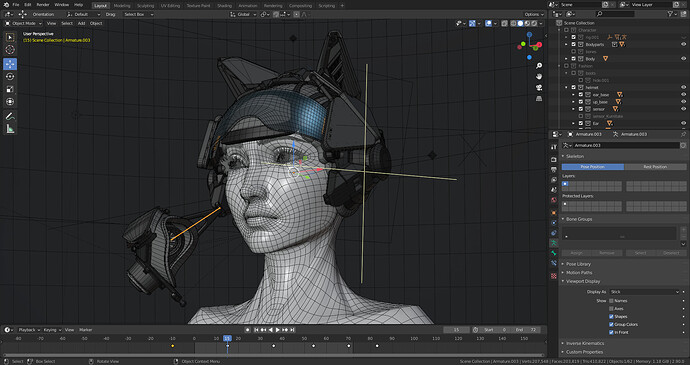
Task: Activate the Cursor tool
Action: point(10,50)
